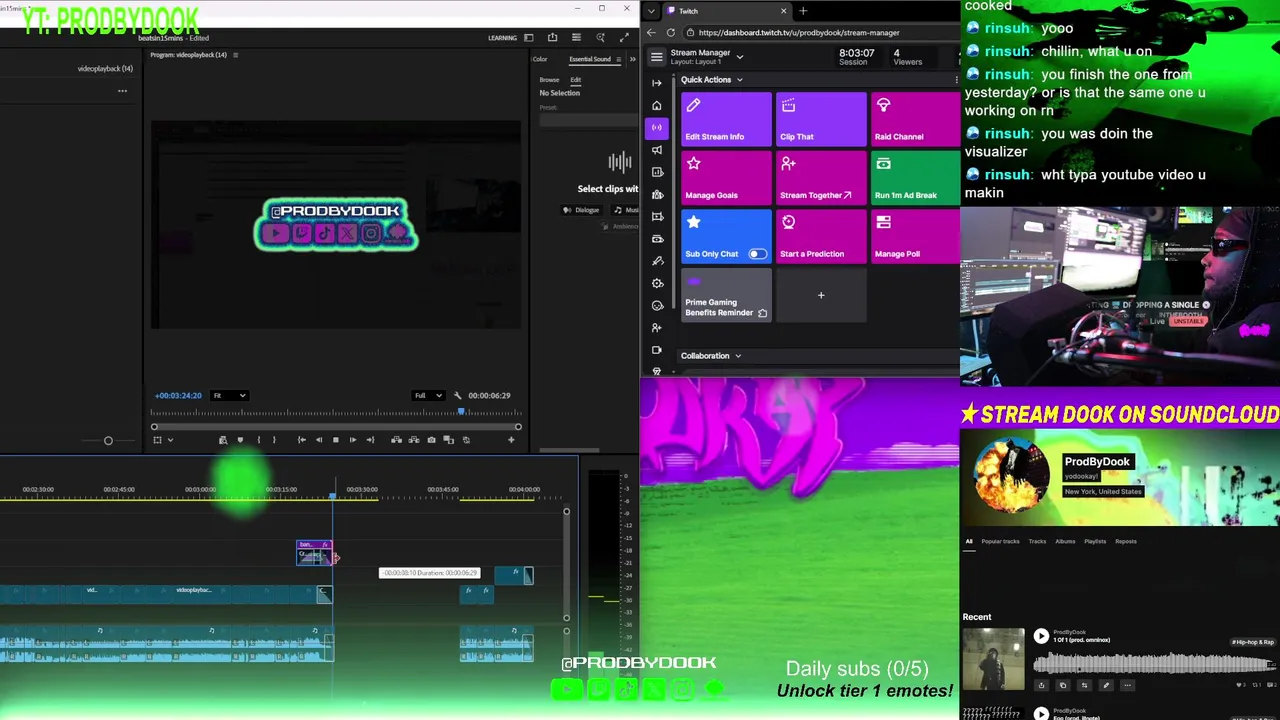Switch to the Edit tab in Essential Sound
This screenshot has width=1280, height=720.
point(575,80)
